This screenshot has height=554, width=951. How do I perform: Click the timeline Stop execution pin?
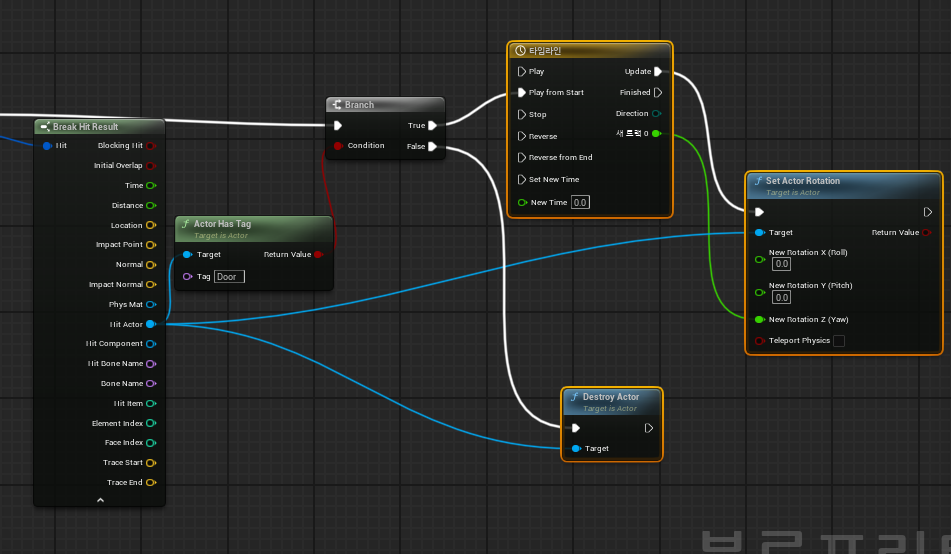[x=522, y=114]
